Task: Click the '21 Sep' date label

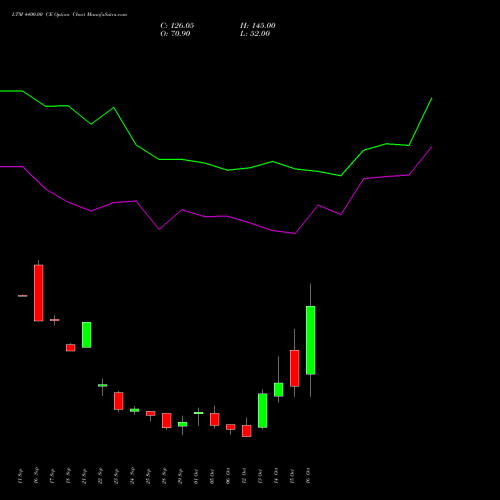Action: point(84,476)
